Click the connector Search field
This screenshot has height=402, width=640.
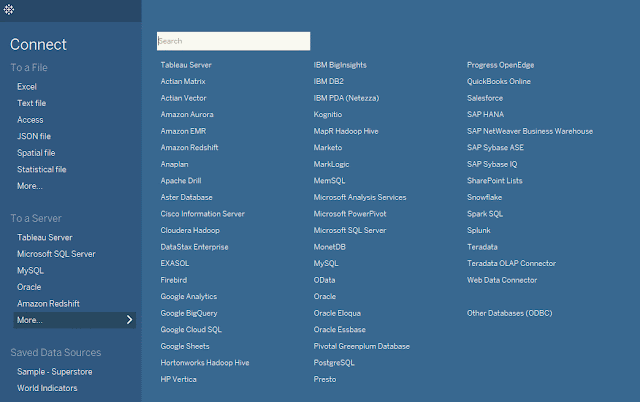(233, 41)
